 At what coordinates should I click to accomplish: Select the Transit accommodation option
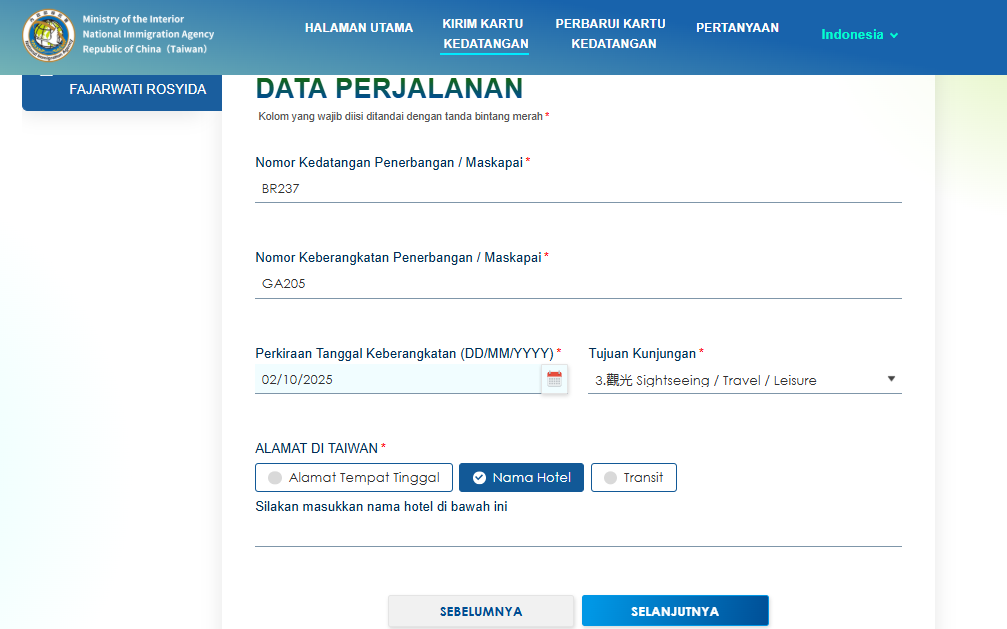pos(633,477)
